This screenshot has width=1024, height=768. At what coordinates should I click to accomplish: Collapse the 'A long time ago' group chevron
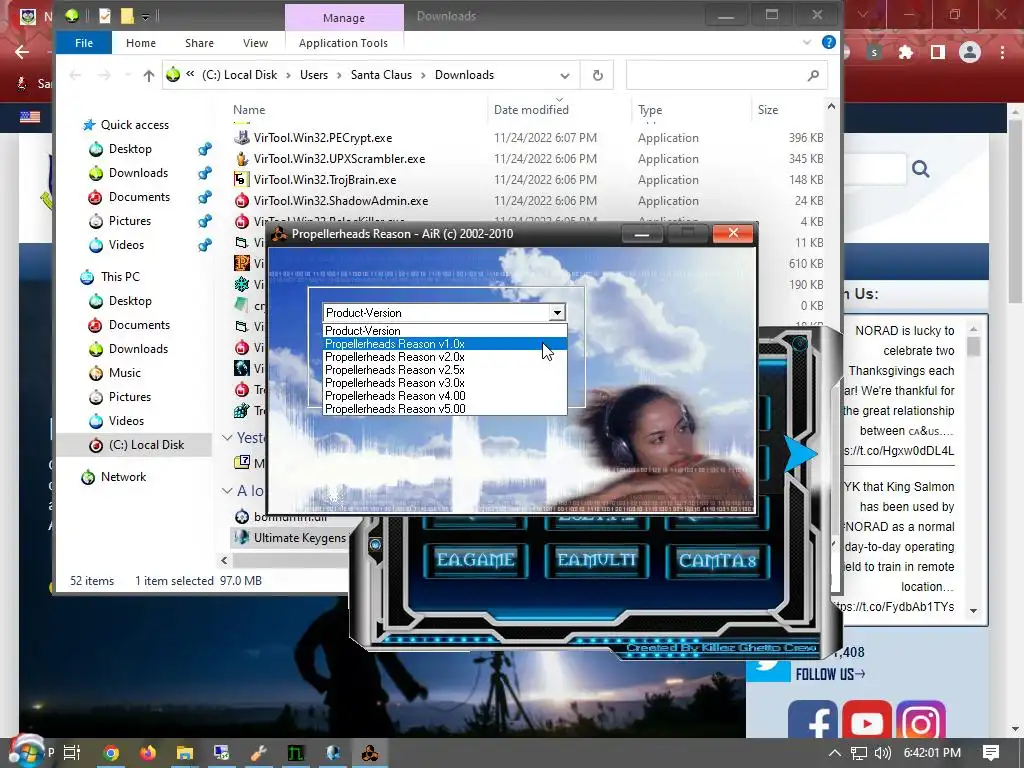coord(227,490)
